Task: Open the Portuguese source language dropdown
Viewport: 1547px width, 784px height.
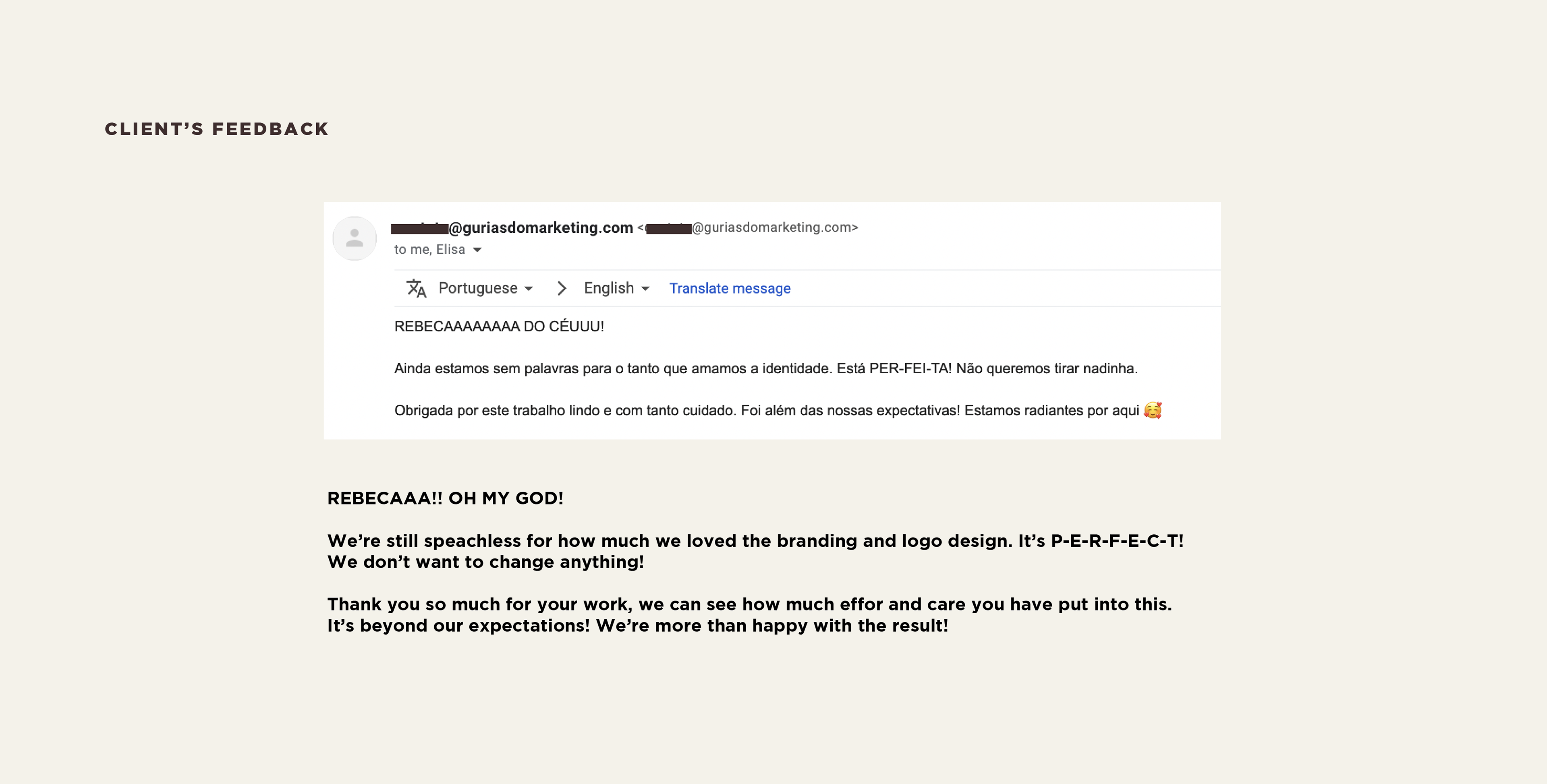Action: tap(485, 288)
